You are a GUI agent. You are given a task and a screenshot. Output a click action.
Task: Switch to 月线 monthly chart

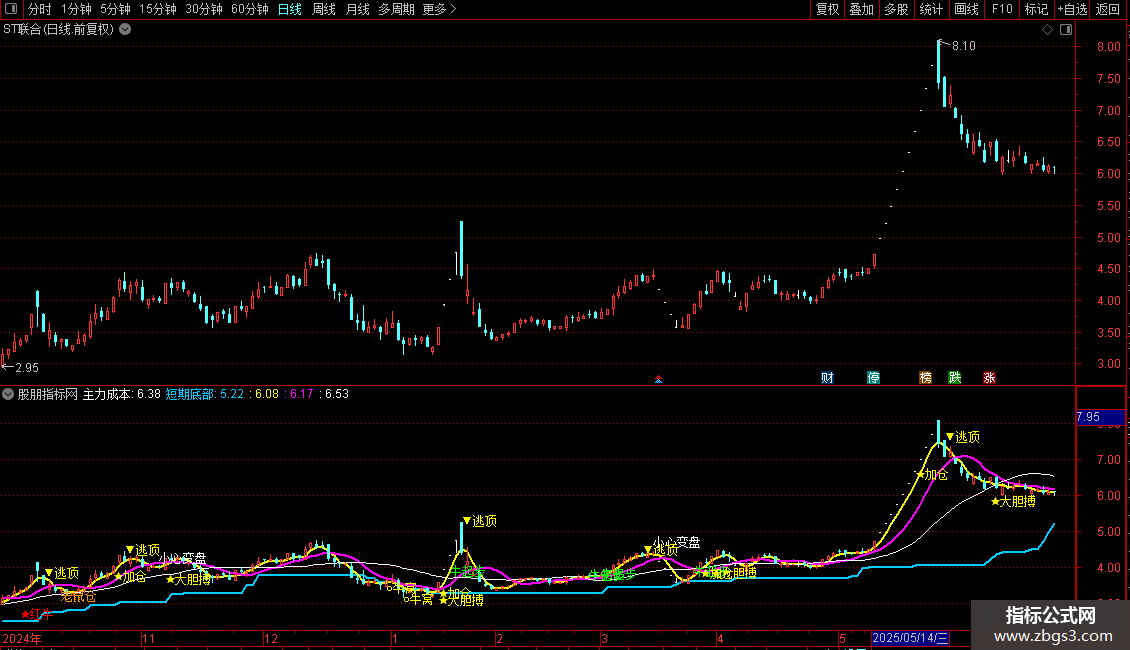click(357, 9)
